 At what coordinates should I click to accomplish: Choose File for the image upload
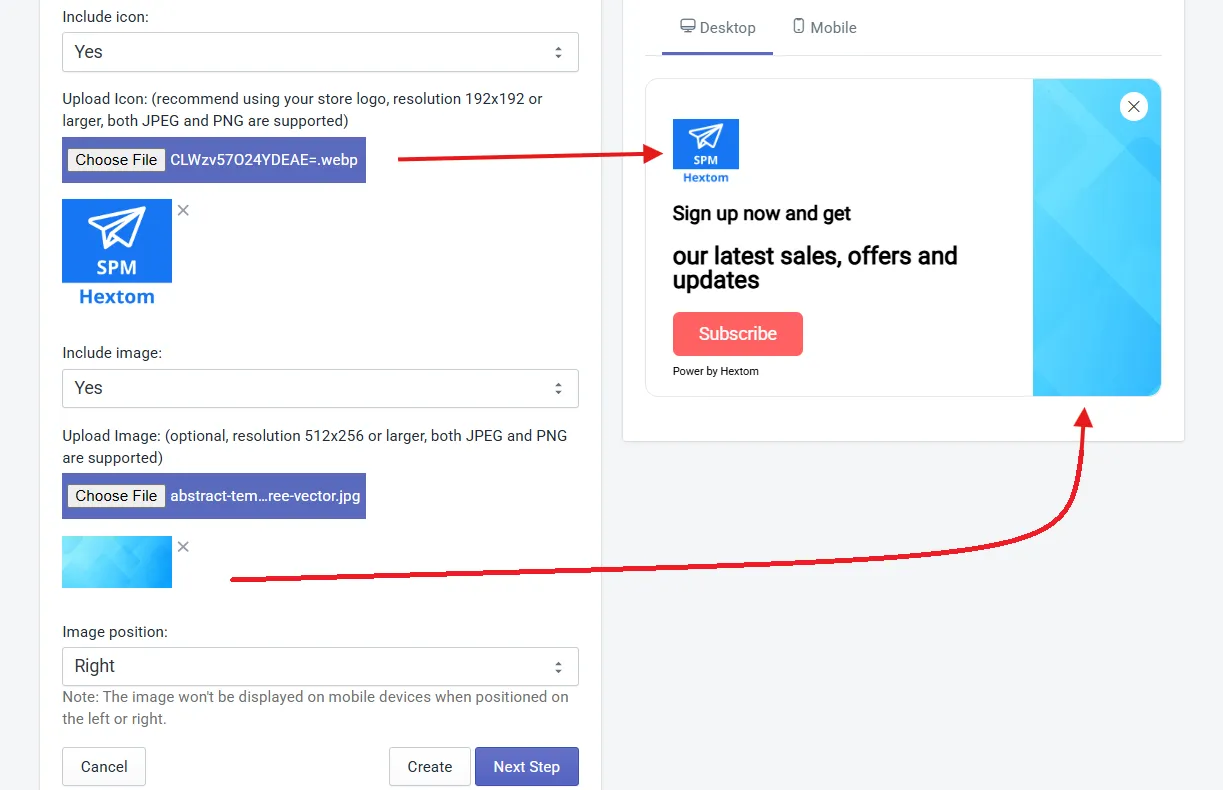[116, 496]
